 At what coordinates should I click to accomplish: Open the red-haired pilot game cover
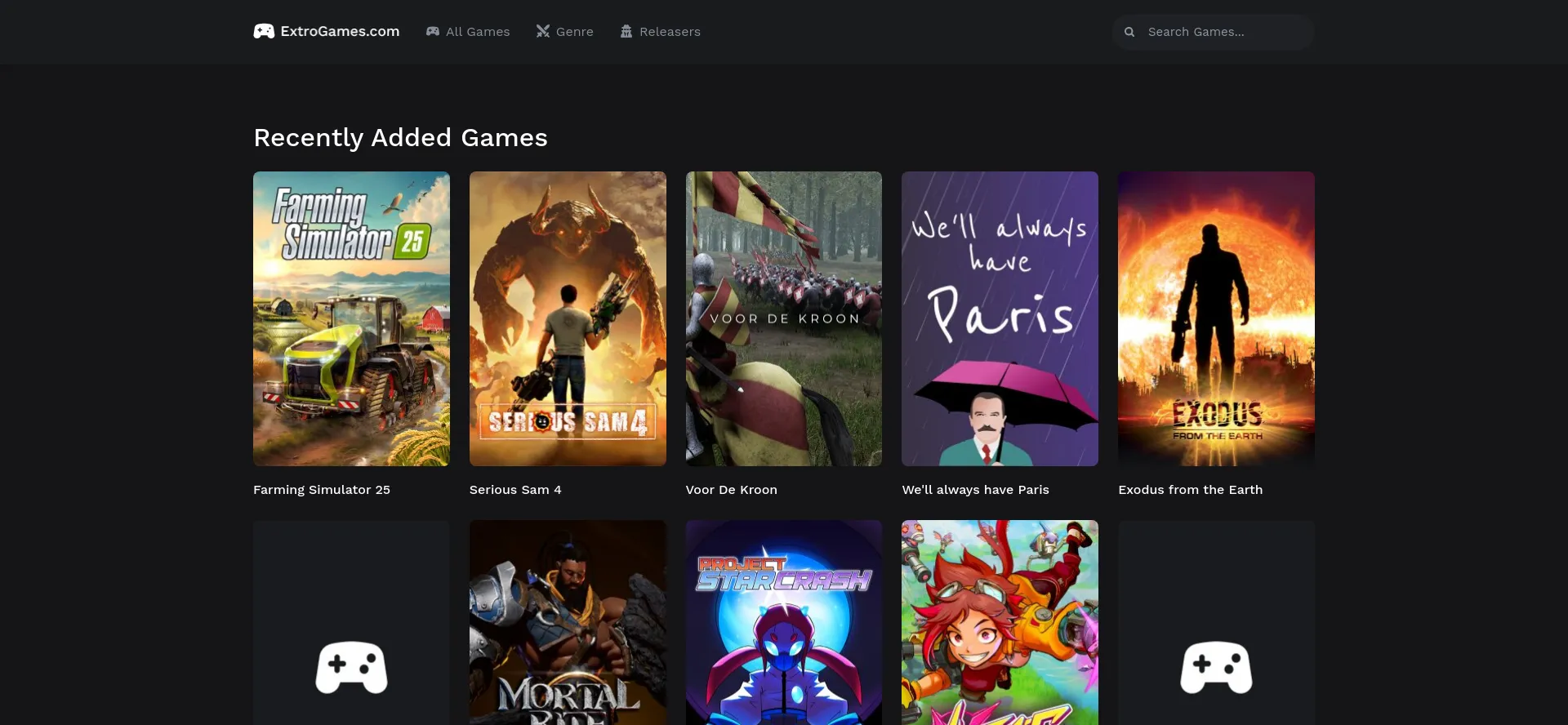click(1000, 623)
